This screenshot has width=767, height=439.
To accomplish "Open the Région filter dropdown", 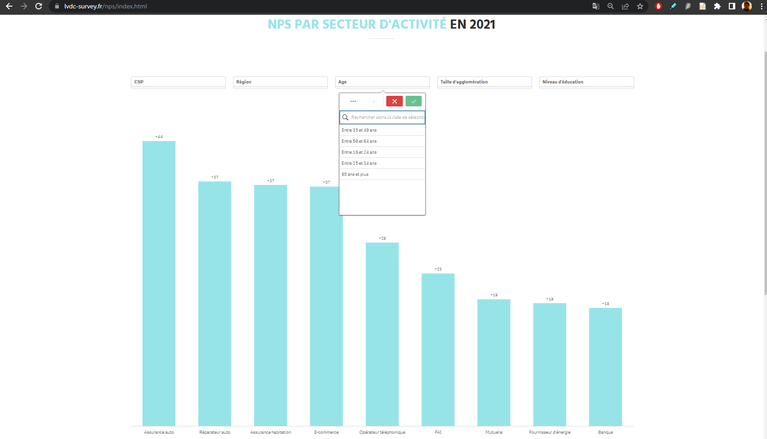I will pos(280,82).
